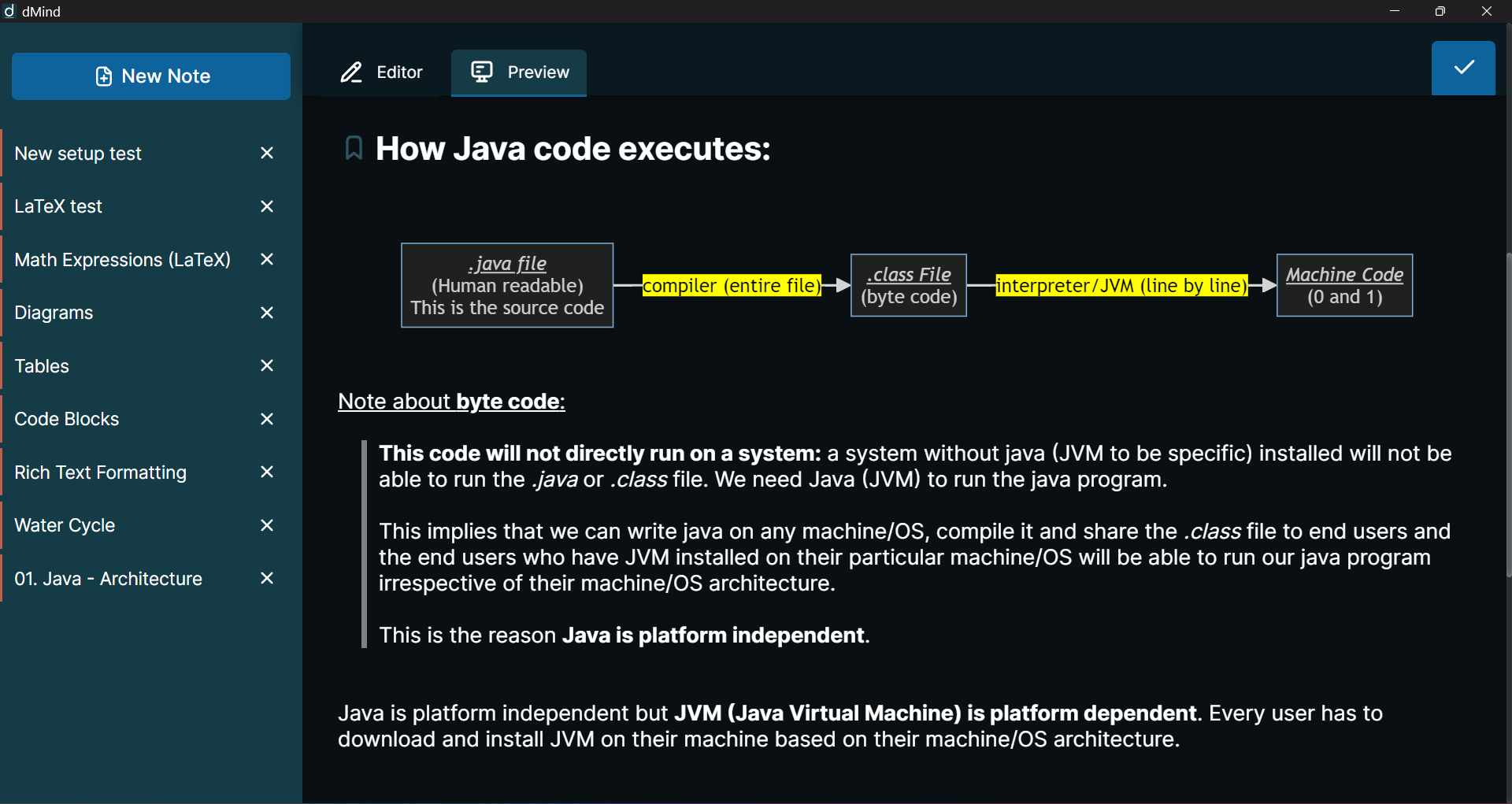Image resolution: width=1512 pixels, height=804 pixels.
Task: Select the Water Cycle note
Action: tap(65, 525)
